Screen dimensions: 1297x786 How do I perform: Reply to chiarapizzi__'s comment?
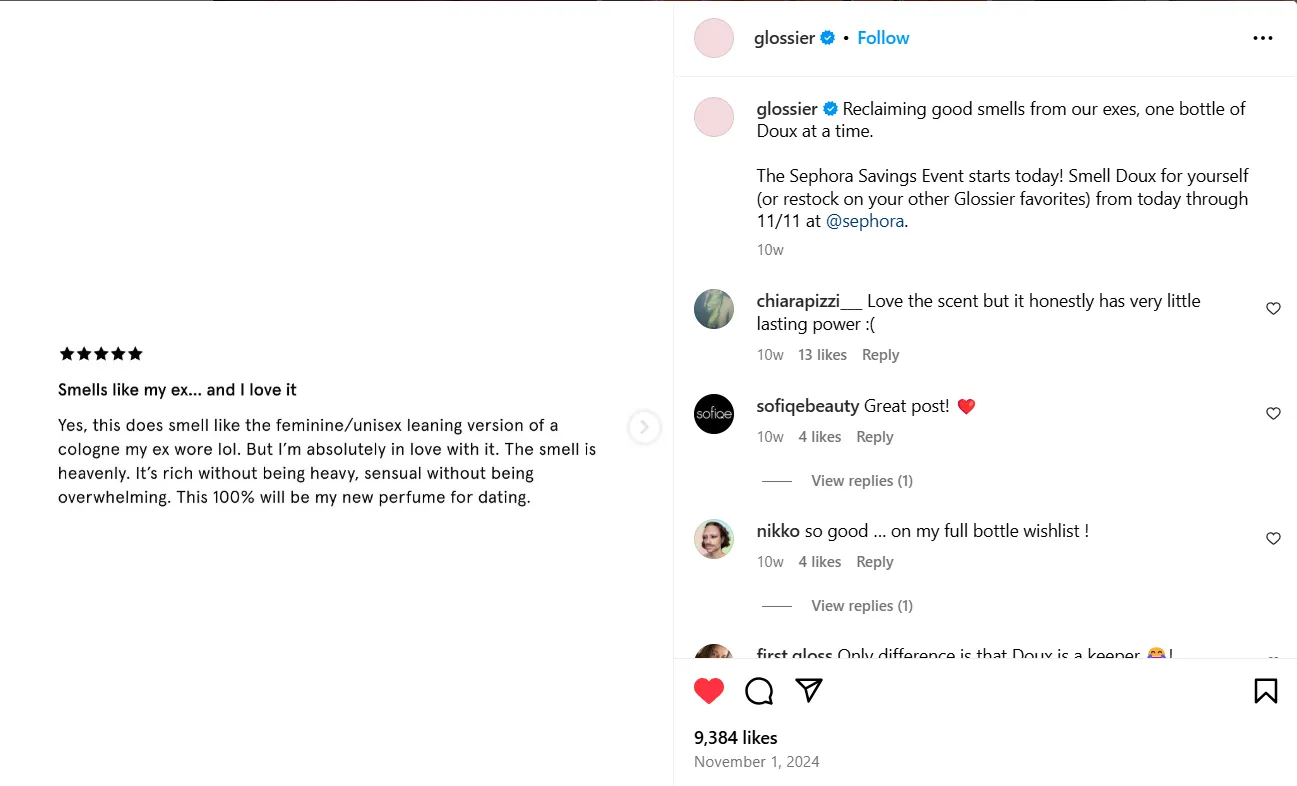tap(880, 354)
